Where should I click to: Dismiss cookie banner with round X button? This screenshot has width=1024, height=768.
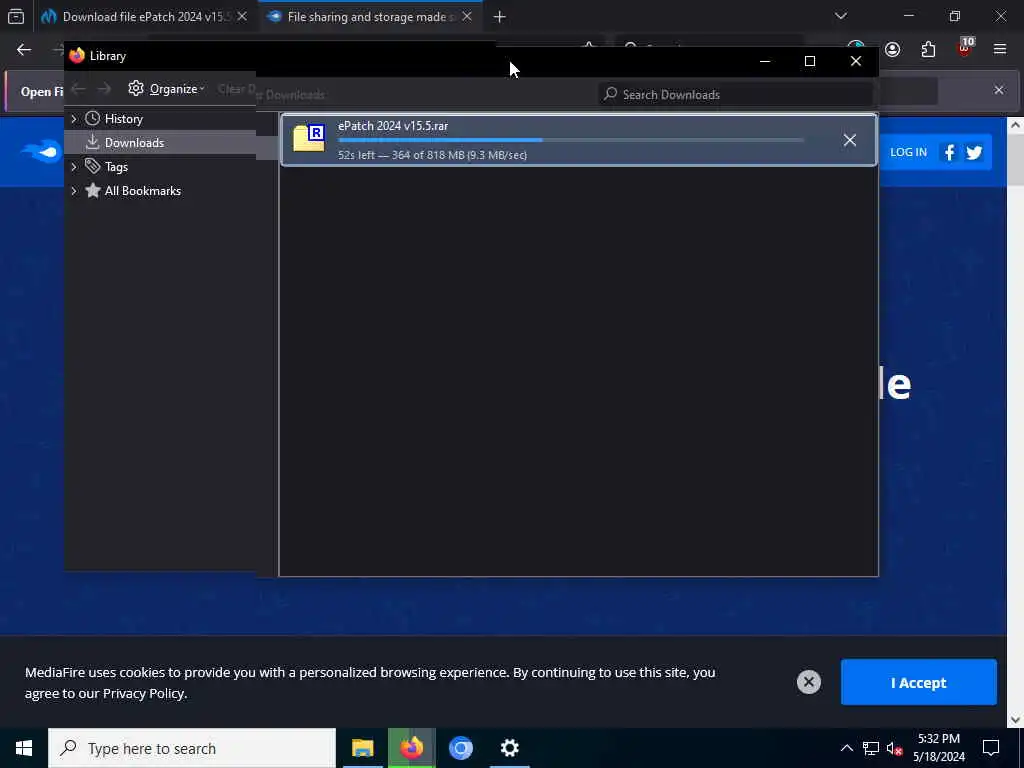[x=808, y=682]
